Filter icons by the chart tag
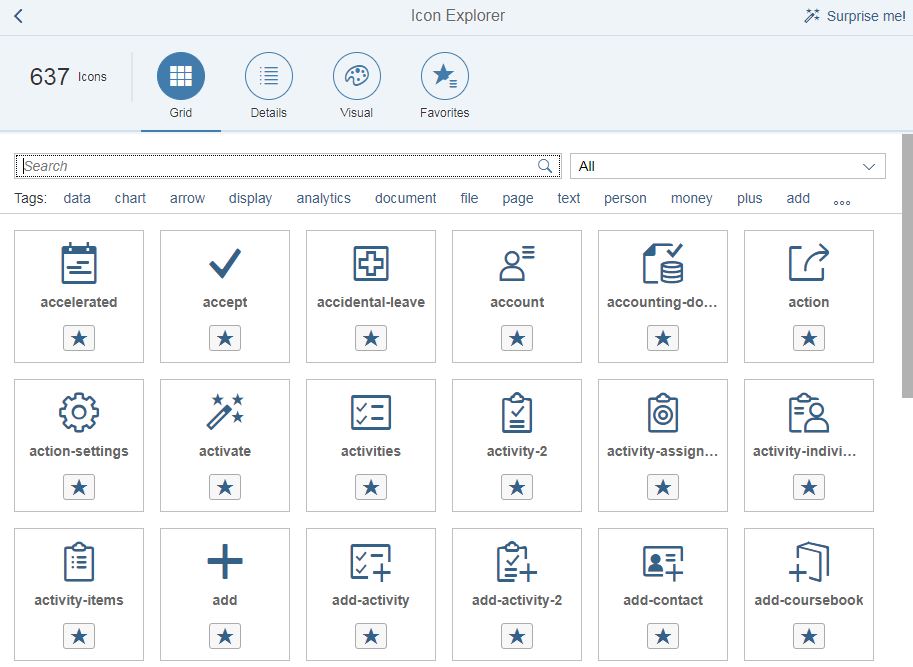 (130, 198)
